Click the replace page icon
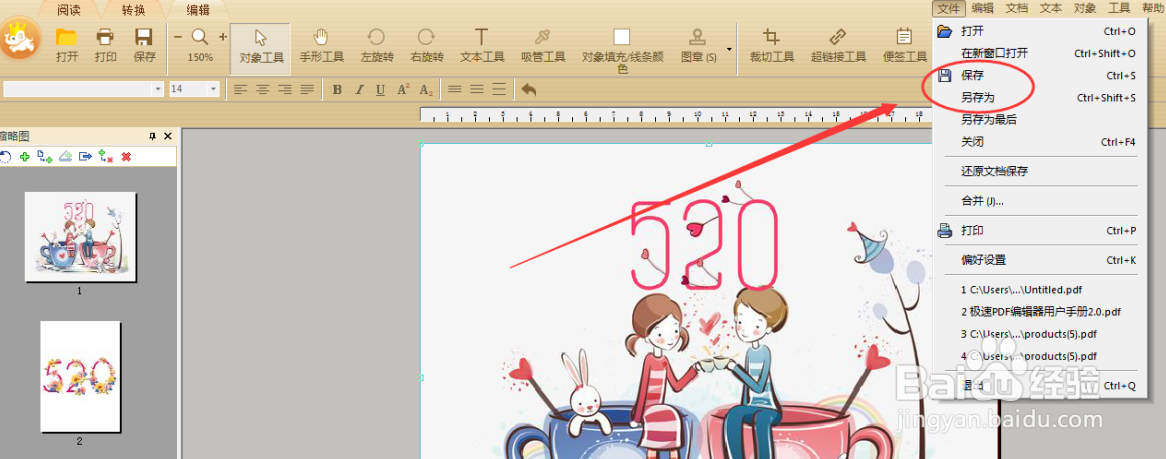The height and width of the screenshot is (459, 1166). coord(106,157)
